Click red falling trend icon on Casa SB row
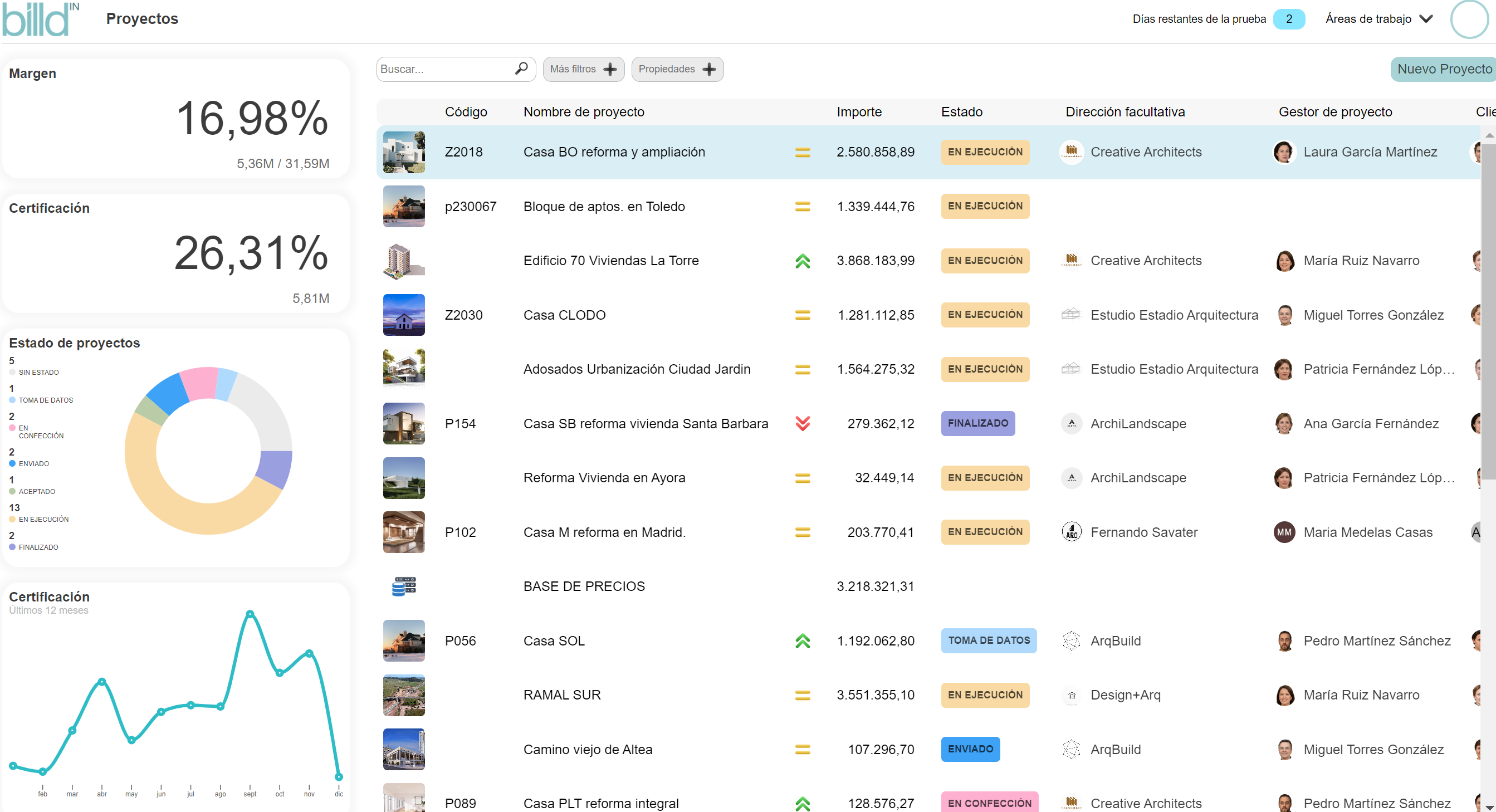The width and height of the screenshot is (1496, 812). coord(803,423)
